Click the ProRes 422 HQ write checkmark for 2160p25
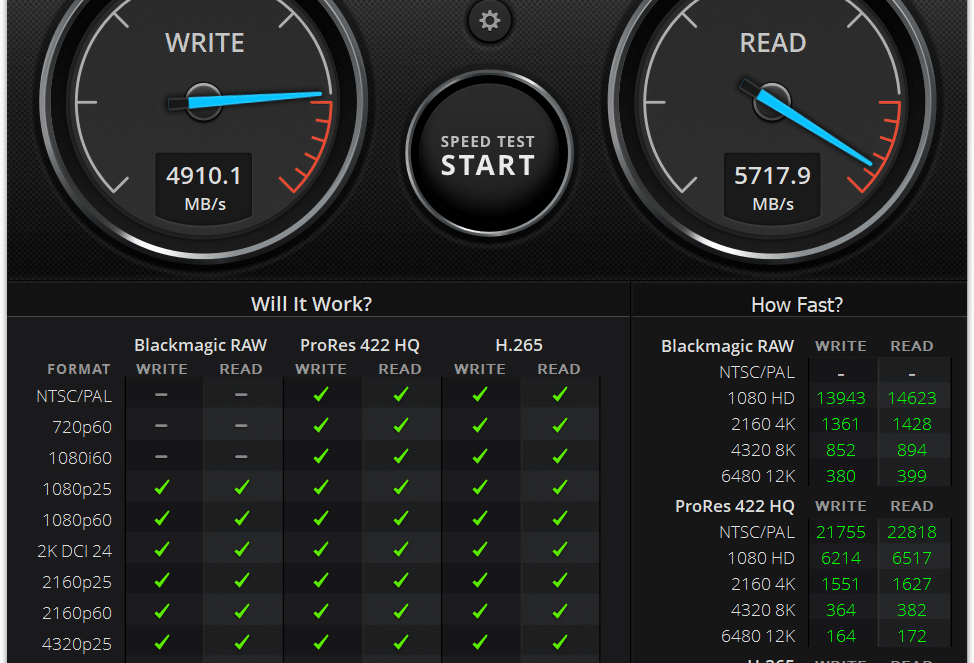 pyautogui.click(x=321, y=580)
